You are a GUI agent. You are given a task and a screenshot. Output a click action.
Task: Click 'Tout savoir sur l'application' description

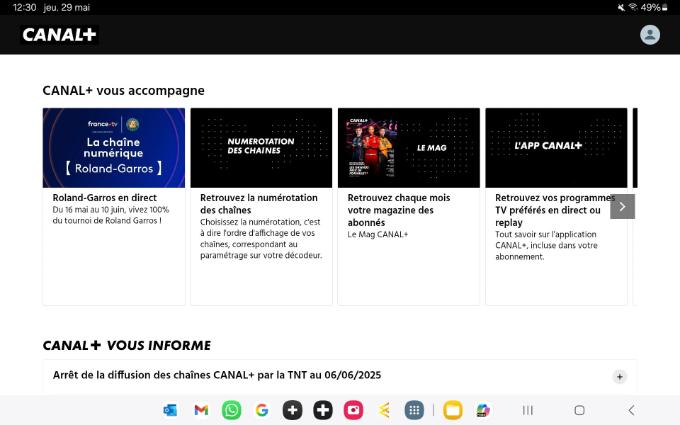point(546,245)
